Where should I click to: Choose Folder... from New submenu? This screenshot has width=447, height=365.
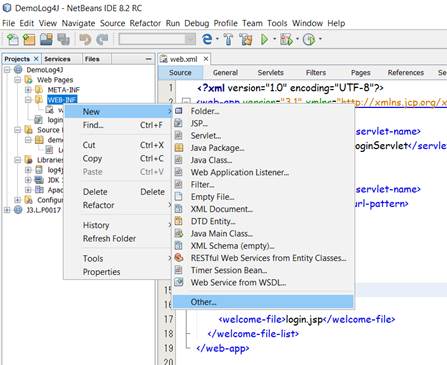coord(263,111)
